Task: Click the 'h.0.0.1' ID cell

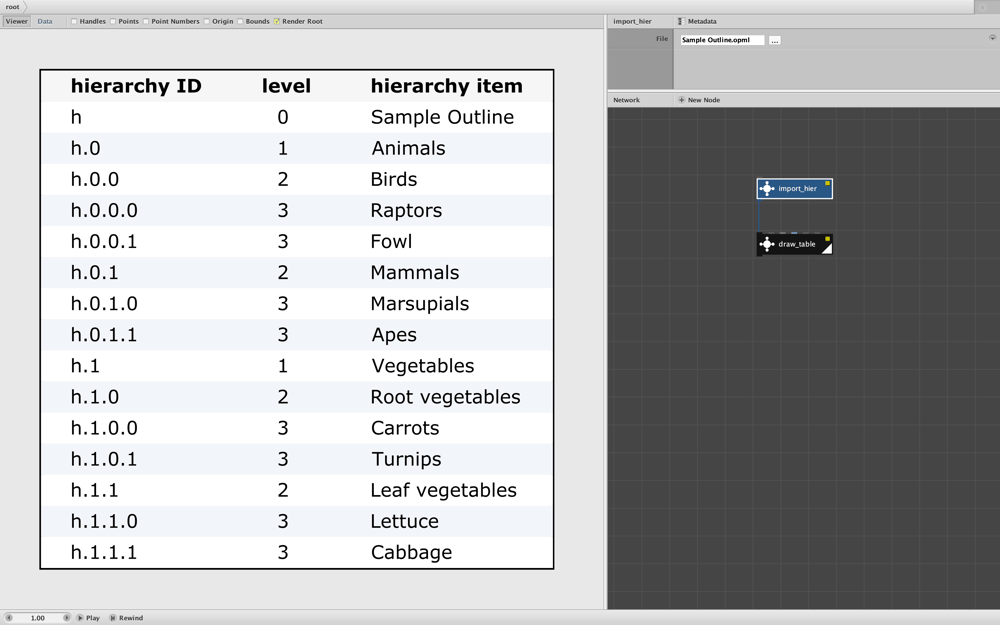Action: (103, 242)
